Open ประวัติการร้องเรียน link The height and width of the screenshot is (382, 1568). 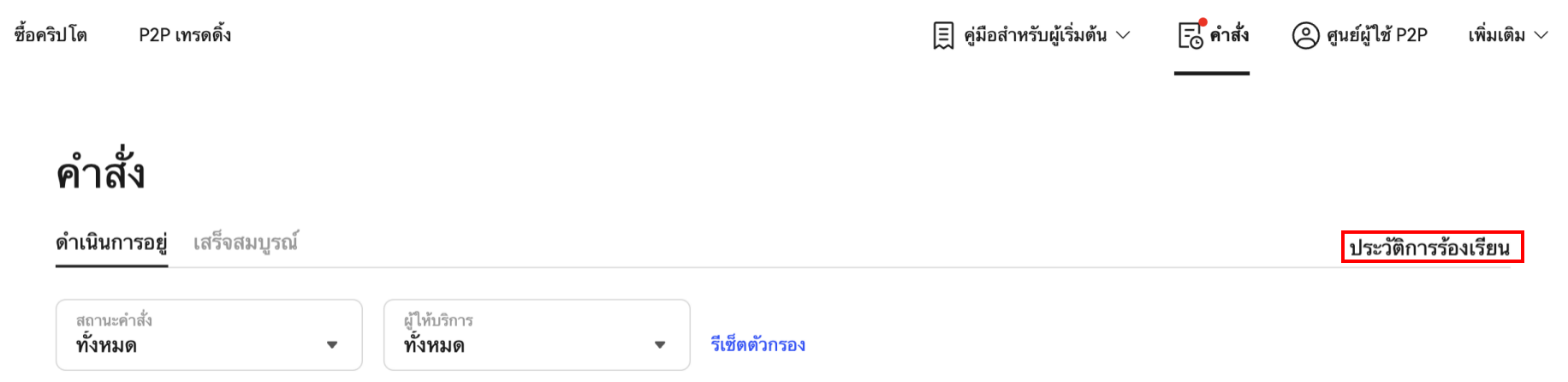click(x=1429, y=248)
